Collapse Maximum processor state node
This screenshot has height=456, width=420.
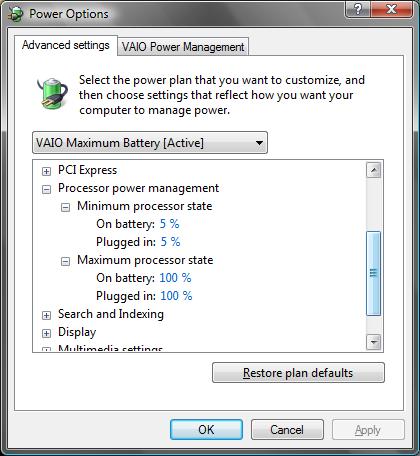[65, 261]
